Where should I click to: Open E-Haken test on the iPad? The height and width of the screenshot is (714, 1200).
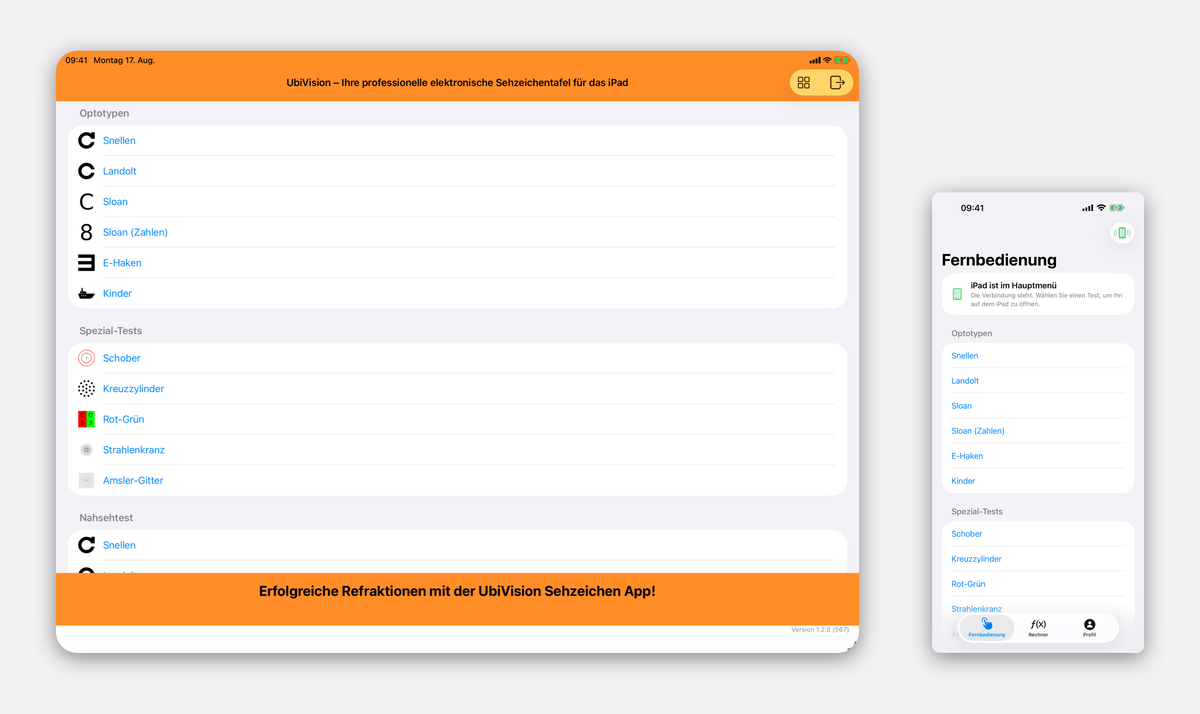pyautogui.click(x=457, y=263)
